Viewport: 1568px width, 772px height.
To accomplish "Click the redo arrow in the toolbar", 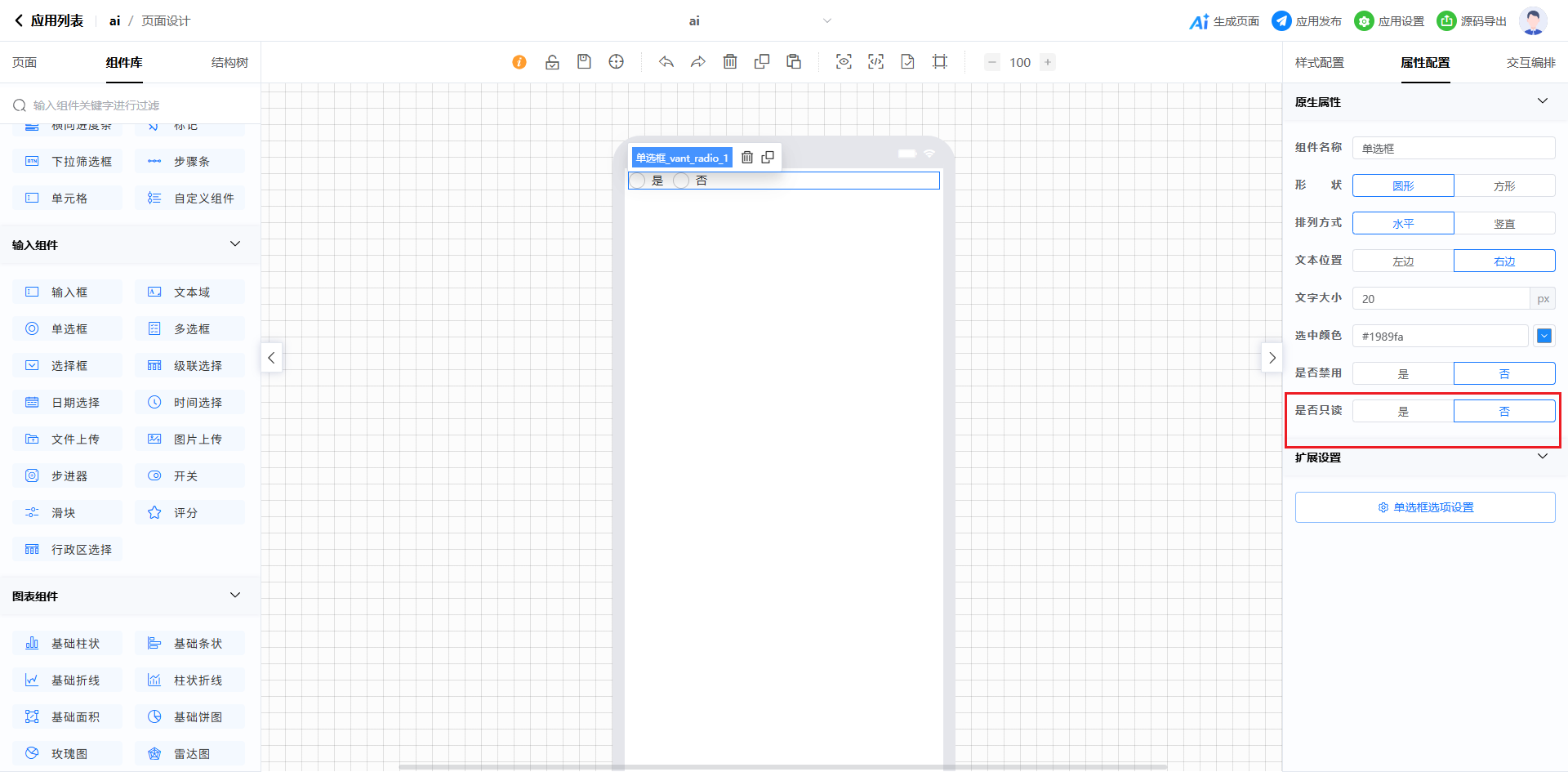I will pyautogui.click(x=697, y=62).
